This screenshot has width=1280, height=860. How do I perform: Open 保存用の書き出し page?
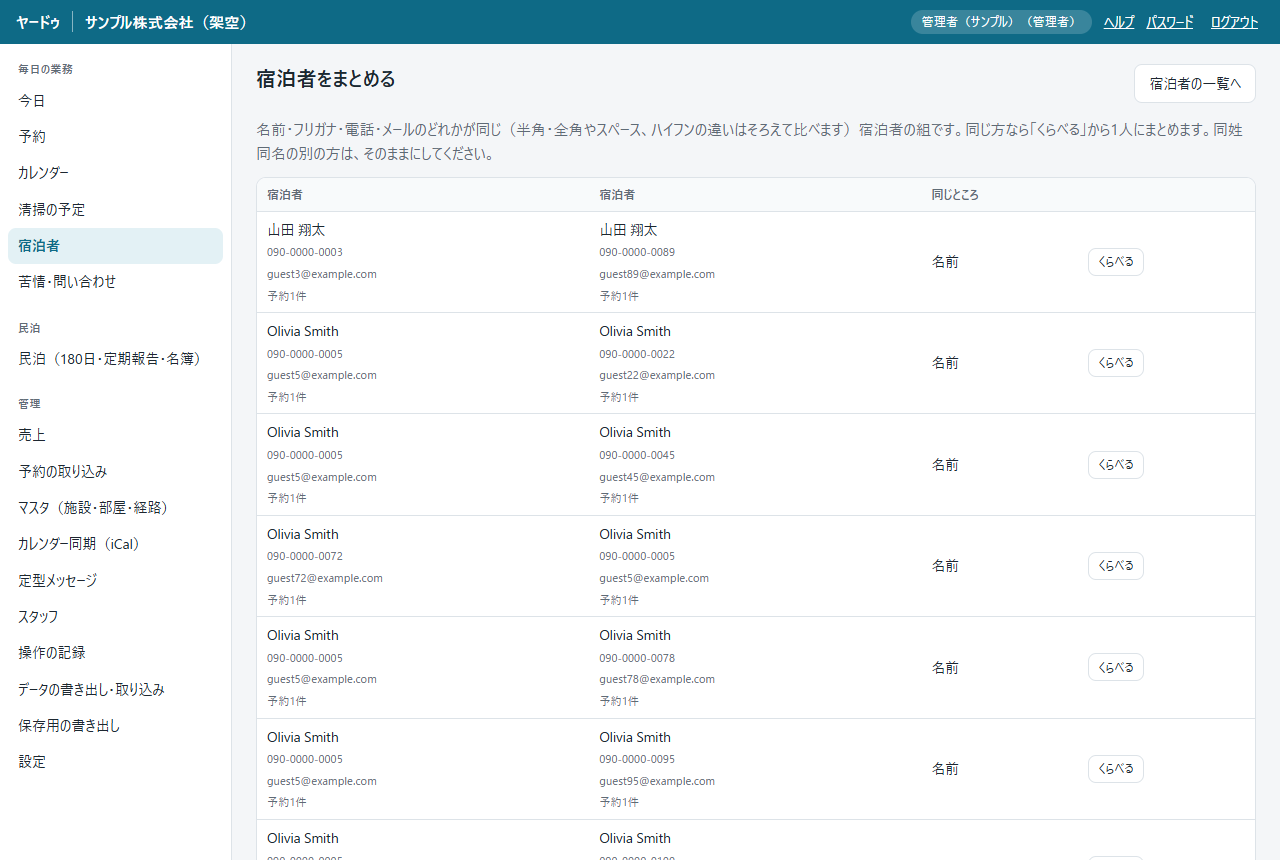pyautogui.click(x=115, y=725)
